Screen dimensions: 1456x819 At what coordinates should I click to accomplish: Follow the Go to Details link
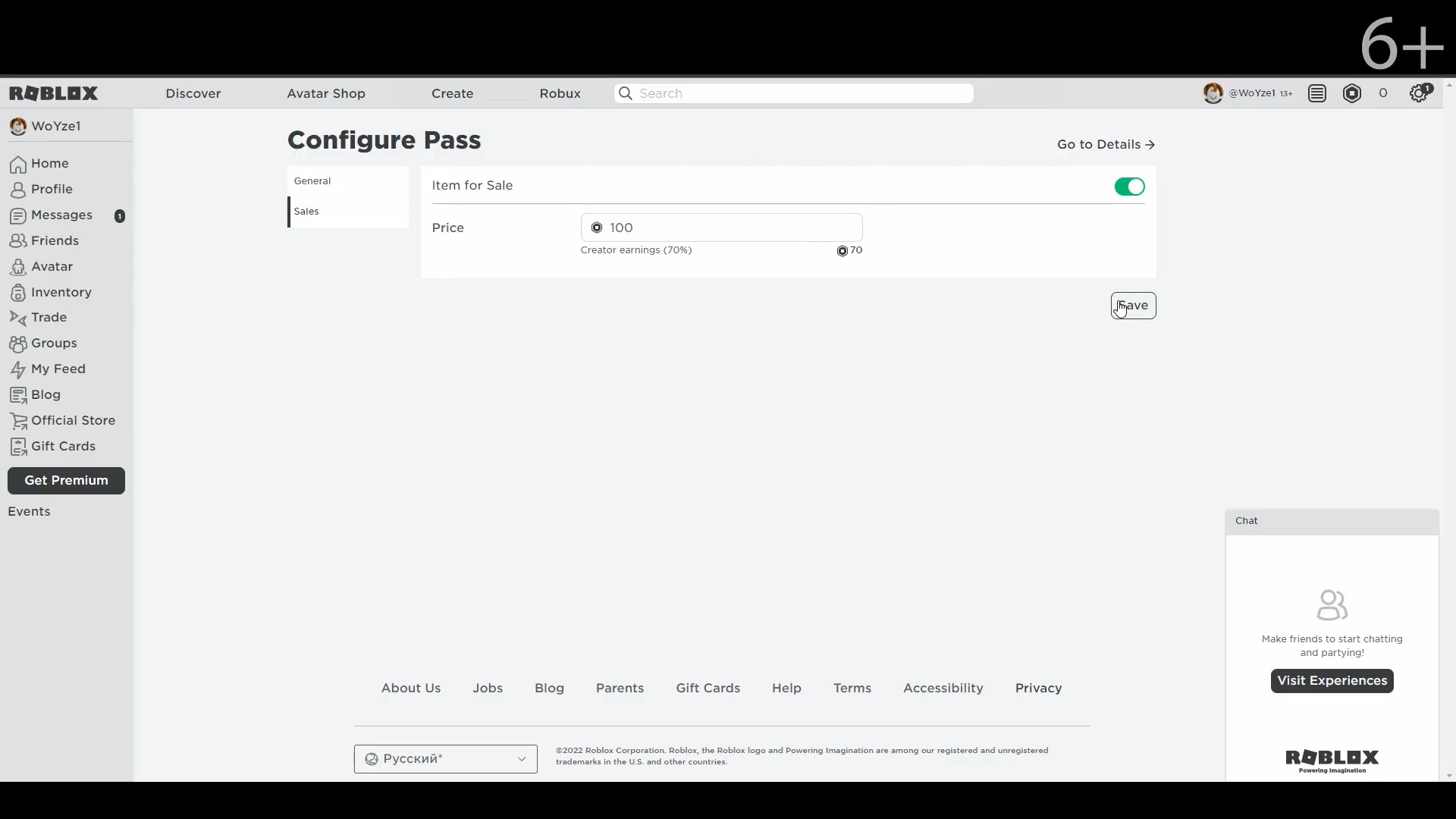pyautogui.click(x=1106, y=145)
